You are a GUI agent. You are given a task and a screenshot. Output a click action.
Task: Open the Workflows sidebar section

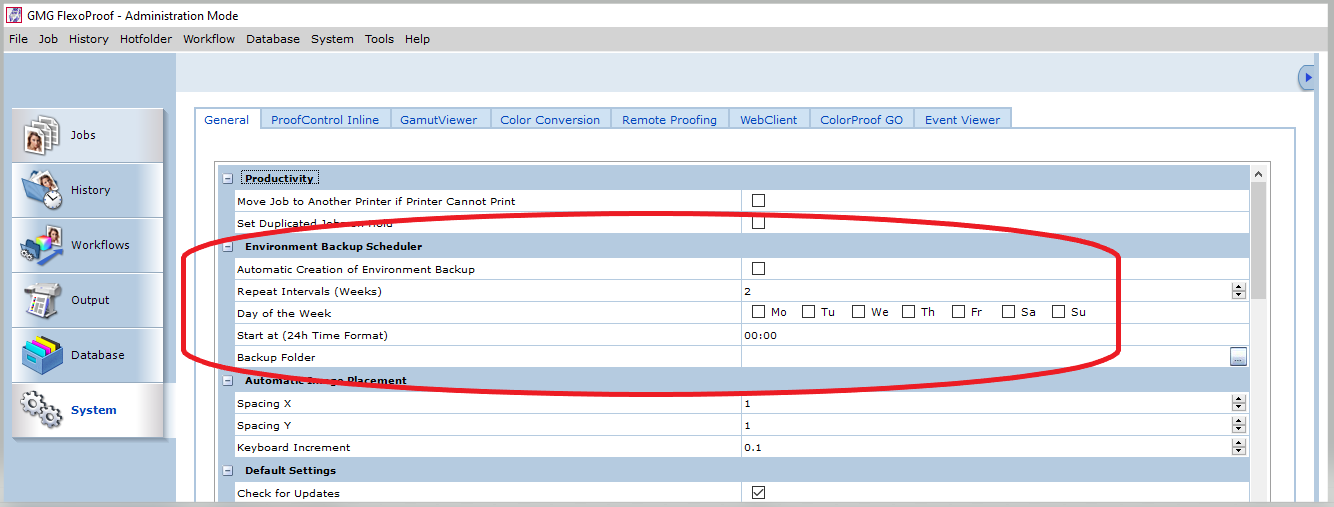pyautogui.click(x=88, y=245)
